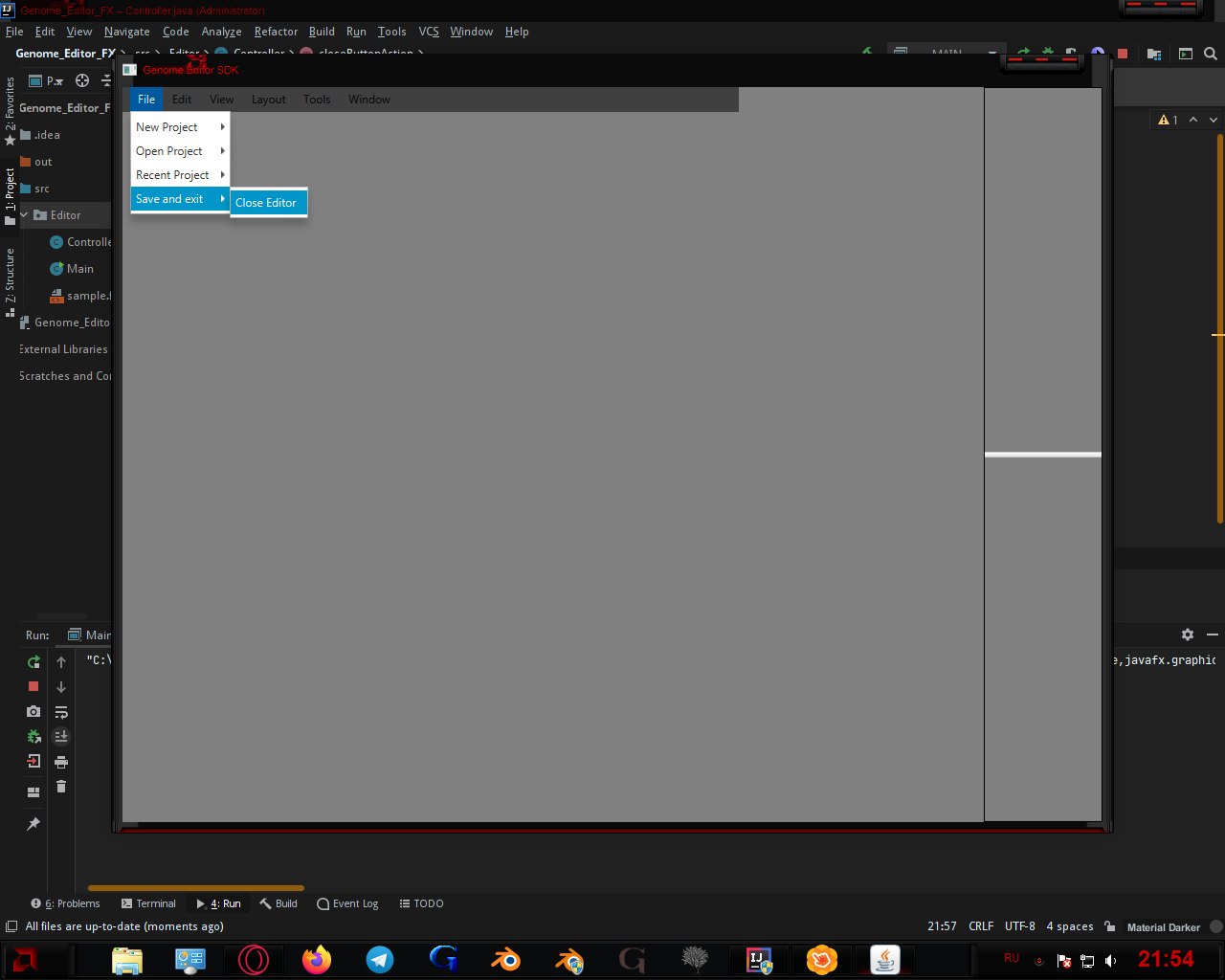1225x980 pixels.
Task: Attach debugger using the green bug icon
Action: click(x=33, y=736)
